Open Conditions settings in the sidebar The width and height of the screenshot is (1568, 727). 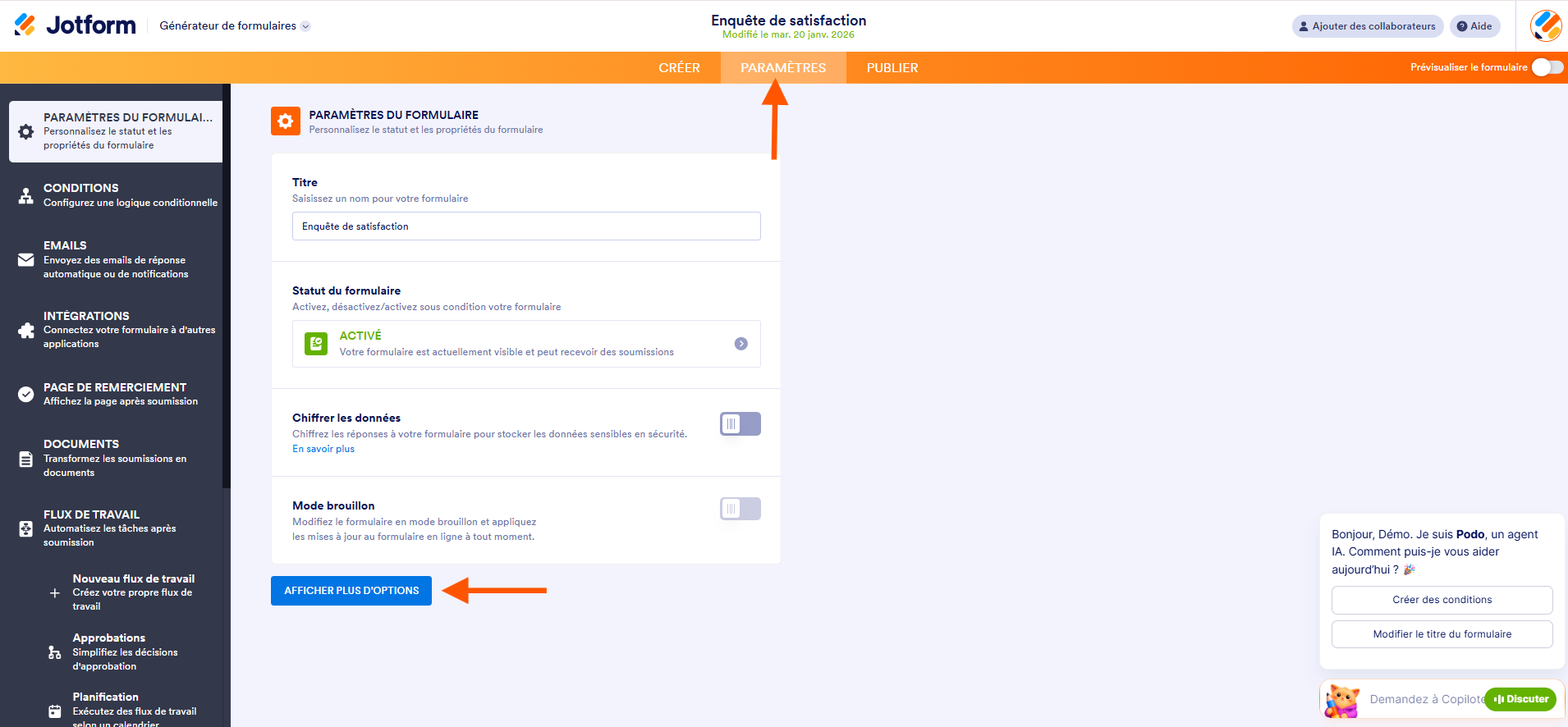116,195
